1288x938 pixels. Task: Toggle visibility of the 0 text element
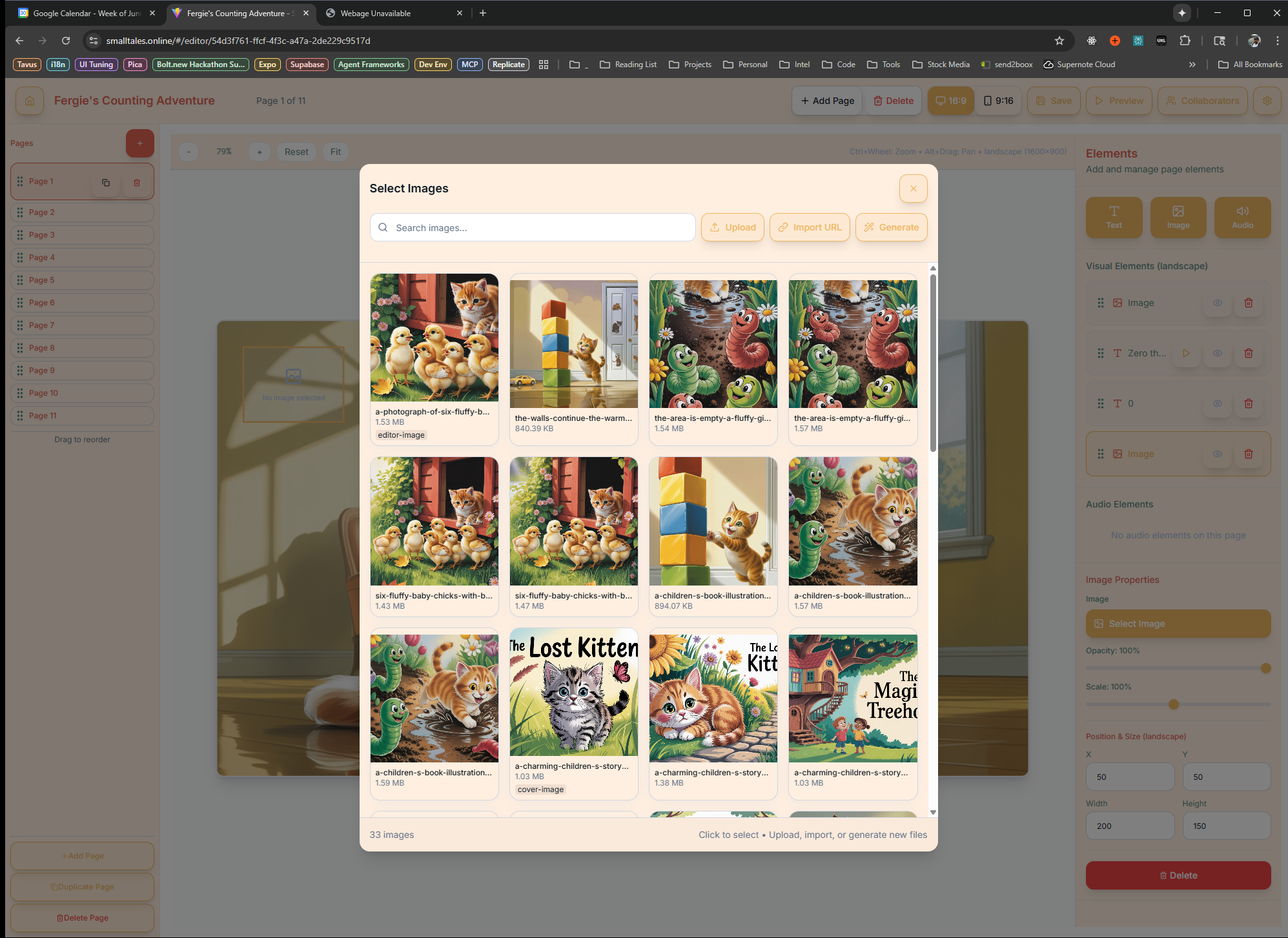[1217, 403]
